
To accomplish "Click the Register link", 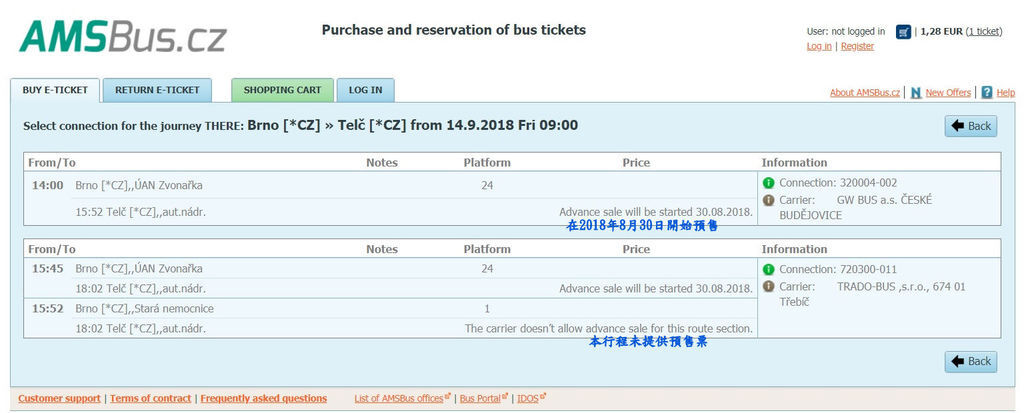I will click(857, 46).
